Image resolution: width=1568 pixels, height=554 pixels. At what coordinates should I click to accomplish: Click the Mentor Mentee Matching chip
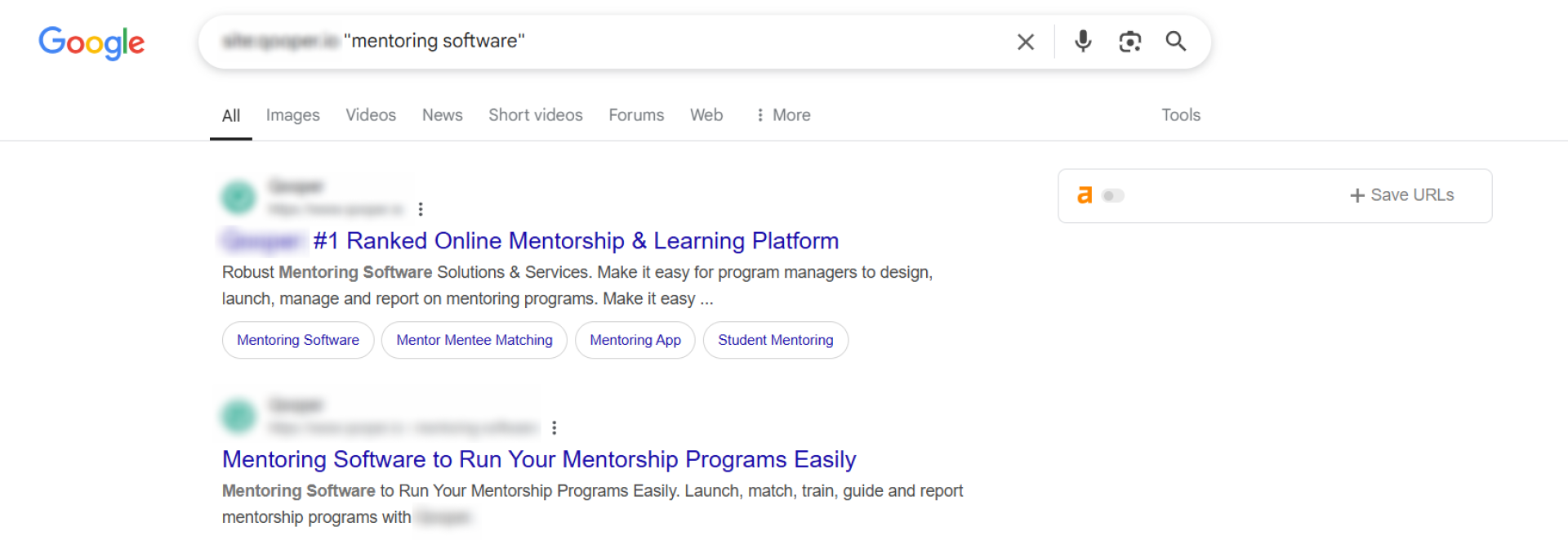pyautogui.click(x=474, y=340)
